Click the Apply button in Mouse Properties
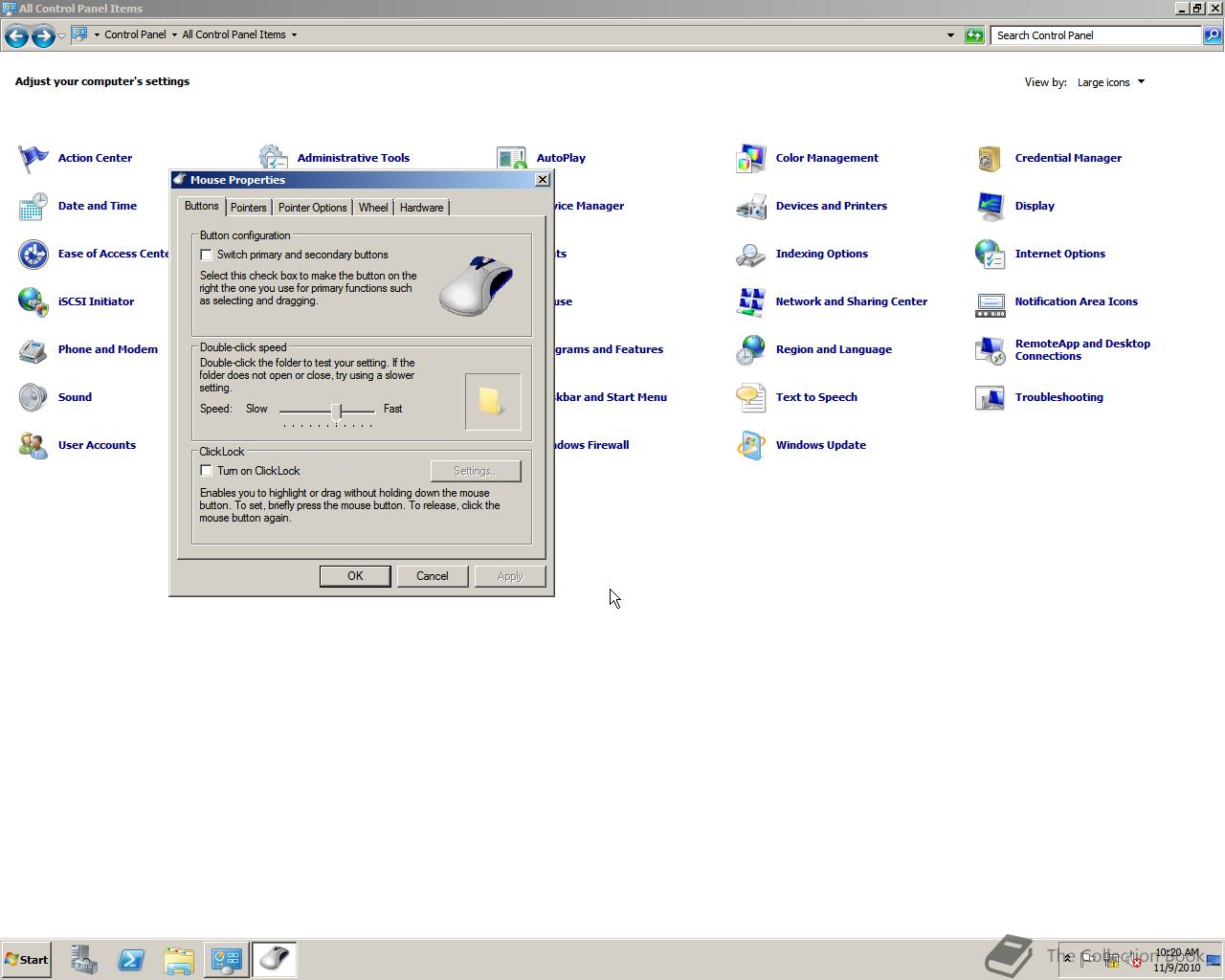The width and height of the screenshot is (1225, 980). coord(510,576)
